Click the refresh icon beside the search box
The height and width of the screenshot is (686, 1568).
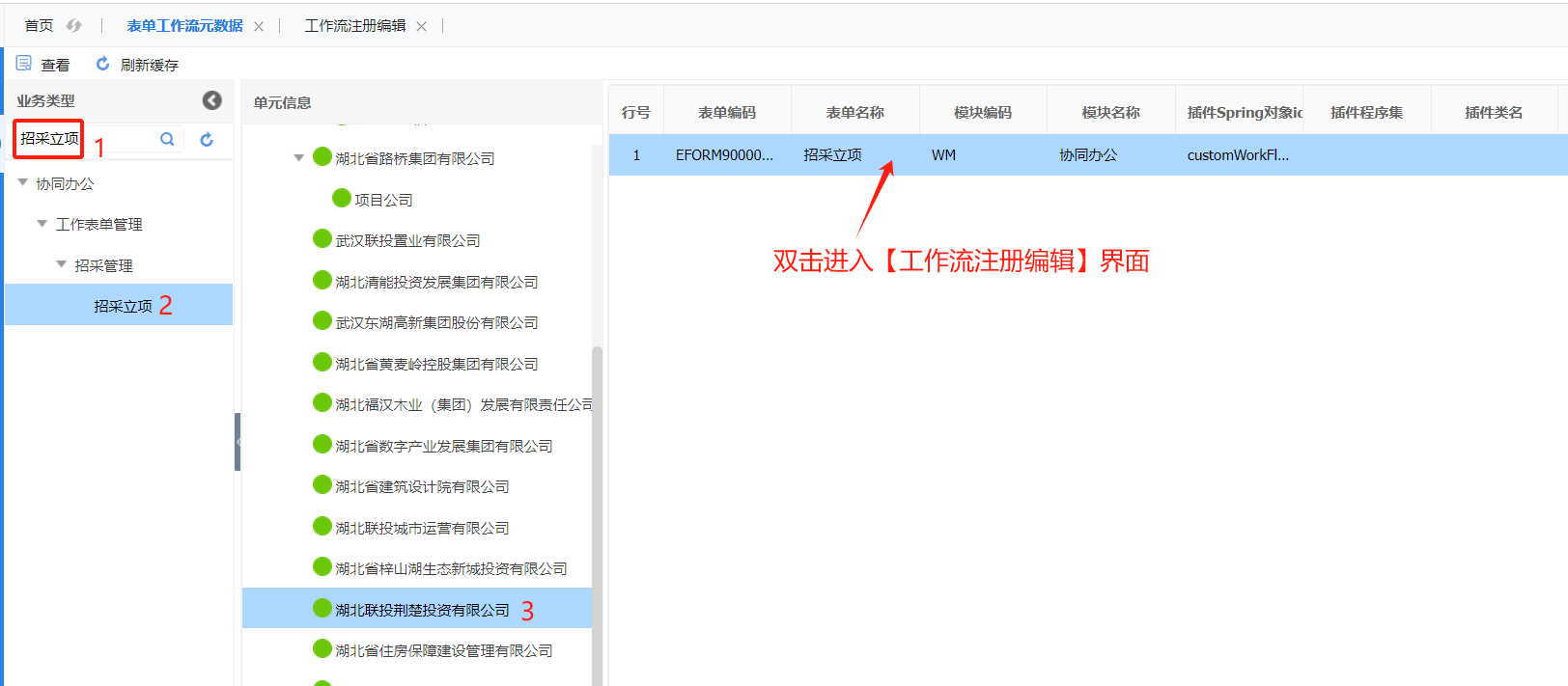point(207,140)
